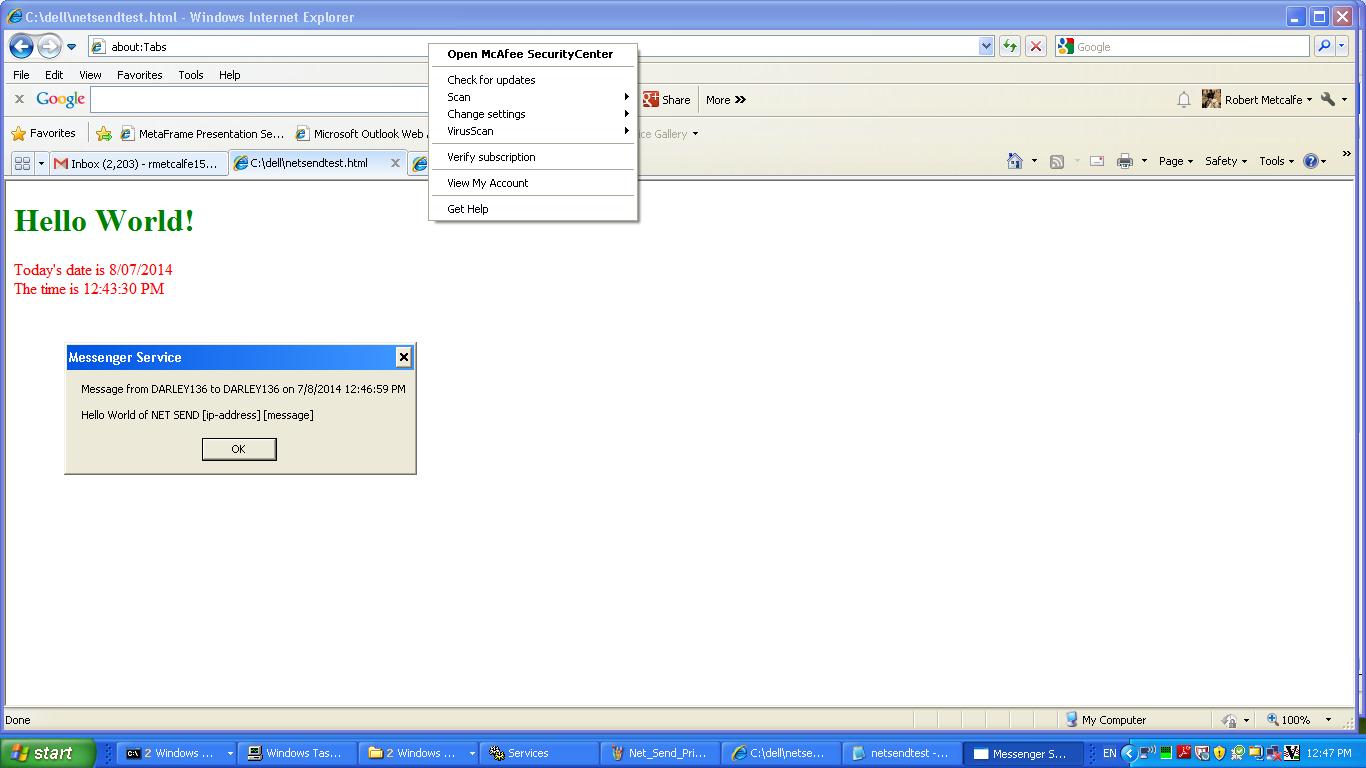This screenshot has width=1366, height=768.
Task: Click the Adobe Acrobat tray icon
Action: click(1184, 753)
